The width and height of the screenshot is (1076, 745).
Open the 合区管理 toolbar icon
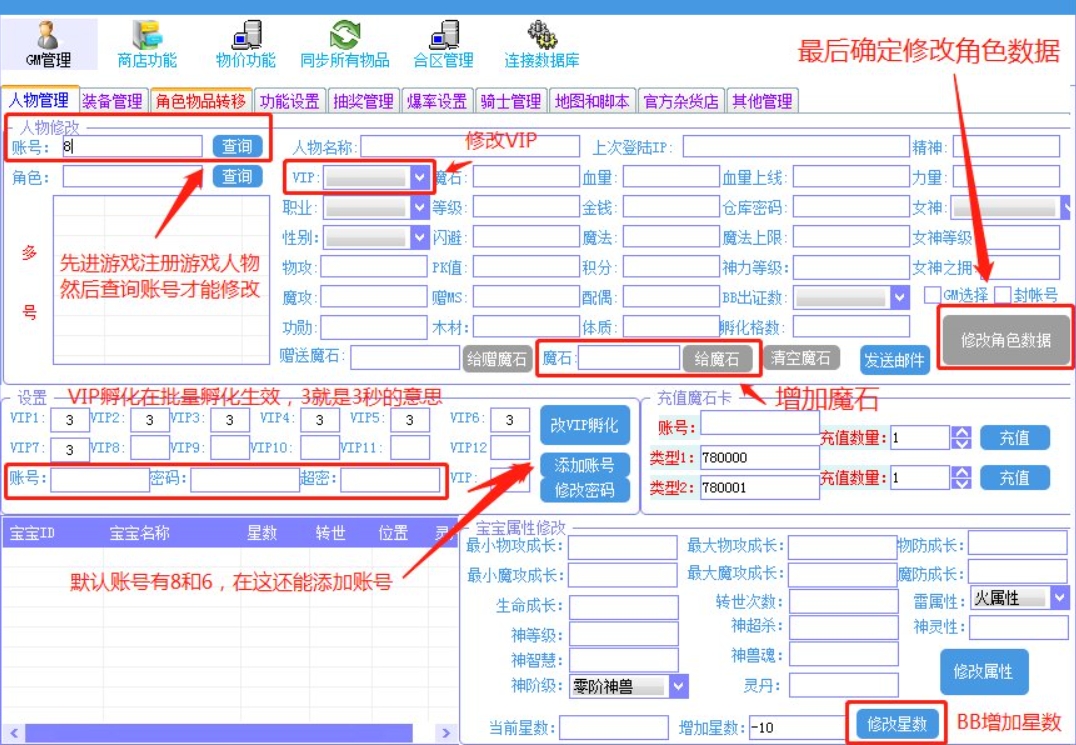coord(443,37)
